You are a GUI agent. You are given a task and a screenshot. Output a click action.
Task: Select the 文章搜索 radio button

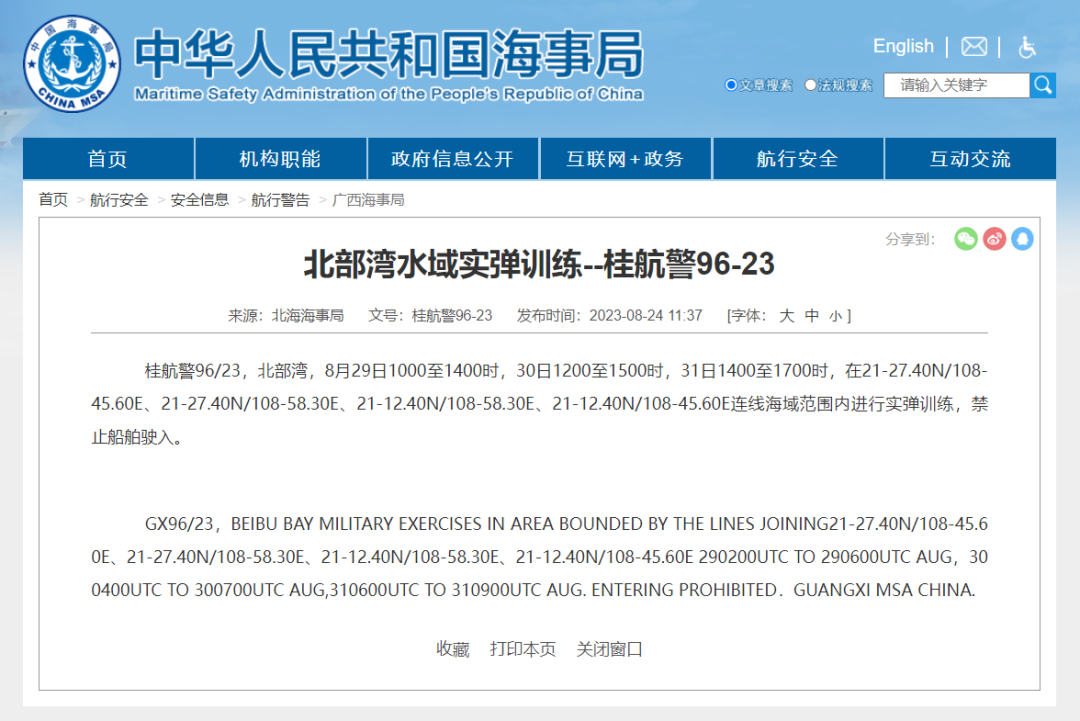pyautogui.click(x=731, y=85)
